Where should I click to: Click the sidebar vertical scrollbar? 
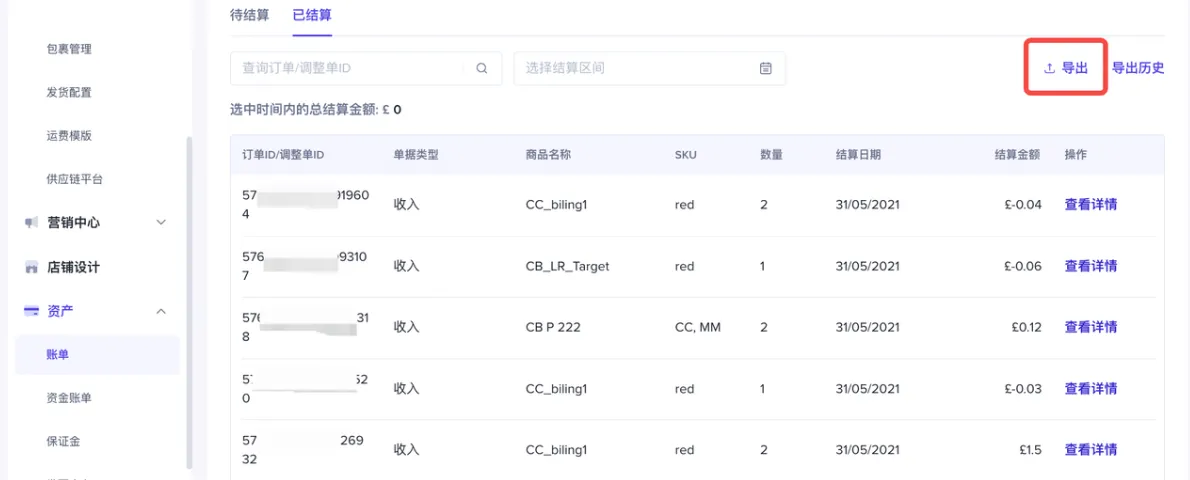189,304
